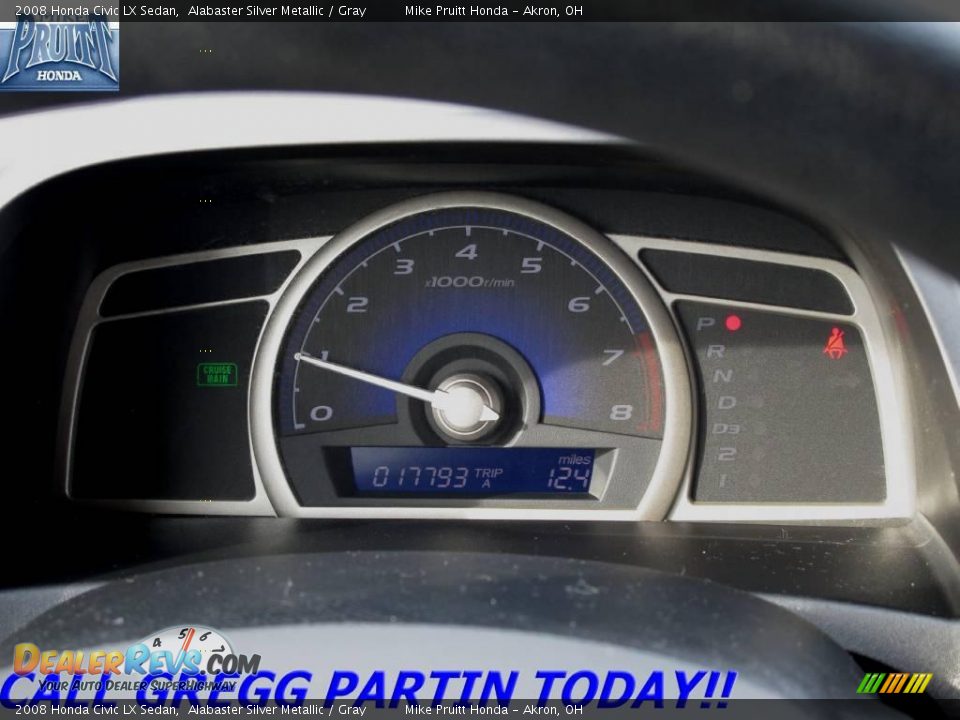Click the red seatbelt warning icon
The image size is (960, 720).
tap(834, 343)
